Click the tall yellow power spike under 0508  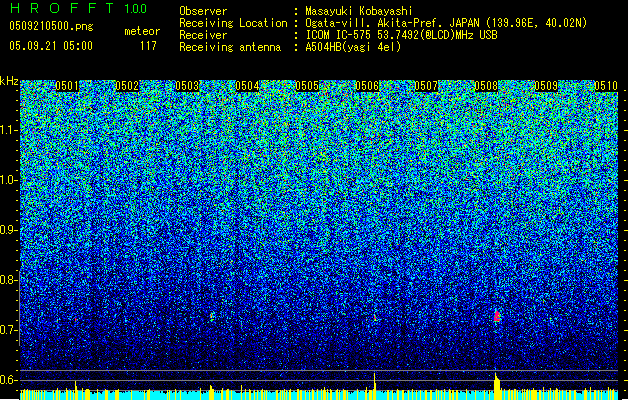pyautogui.click(x=497, y=386)
